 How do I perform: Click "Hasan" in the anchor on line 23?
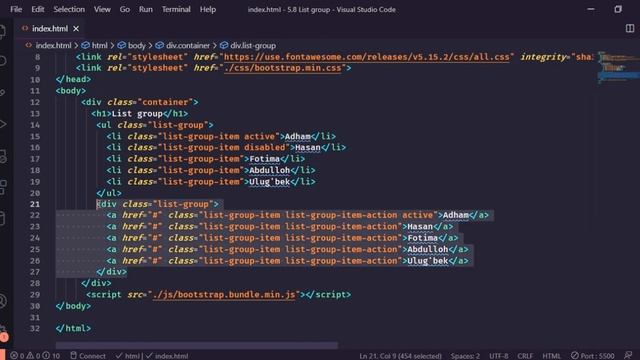click(x=420, y=227)
